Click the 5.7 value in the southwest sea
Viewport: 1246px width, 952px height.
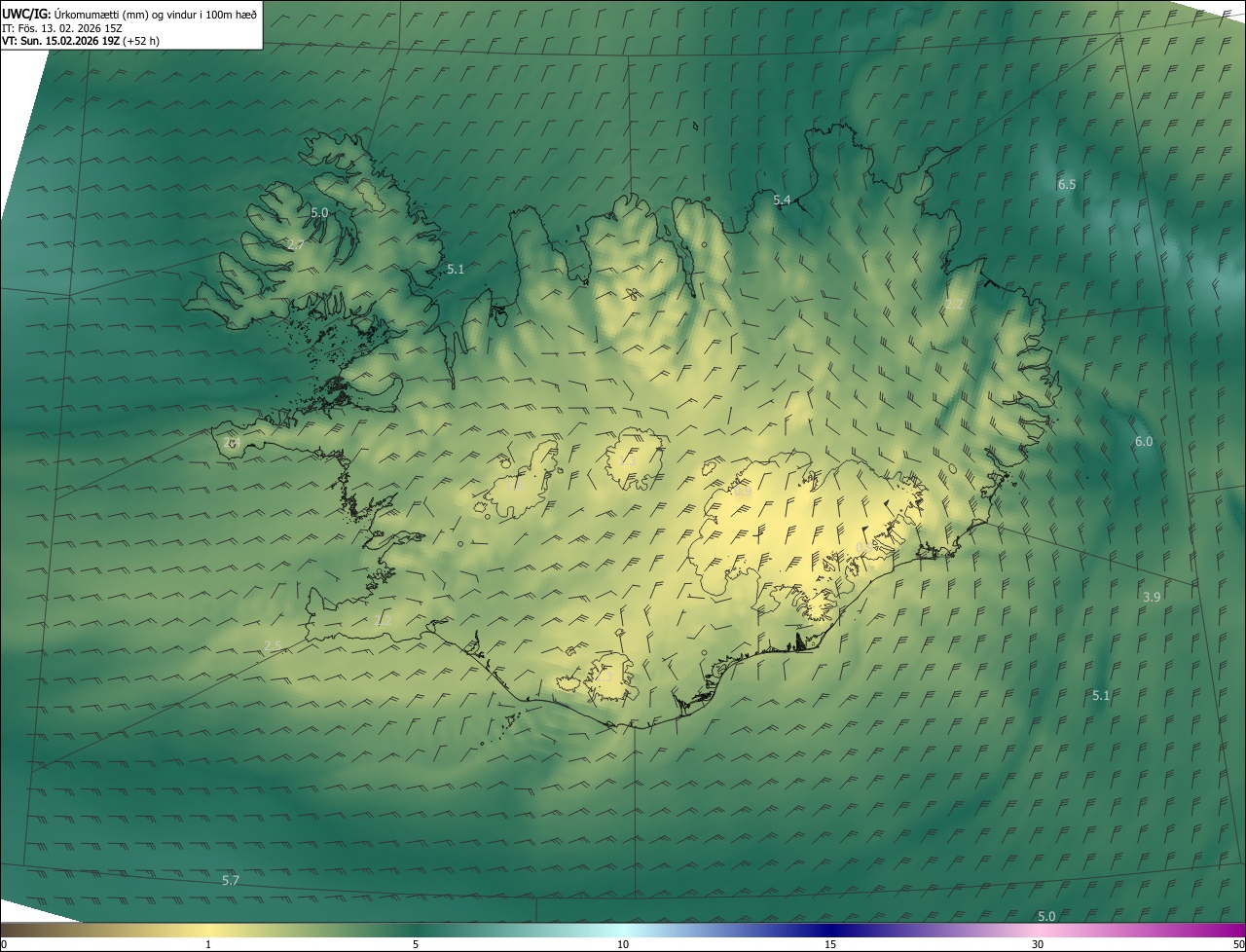[x=230, y=880]
